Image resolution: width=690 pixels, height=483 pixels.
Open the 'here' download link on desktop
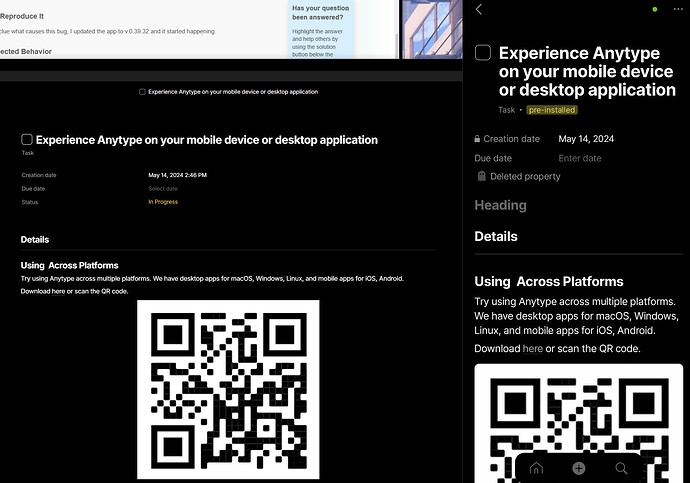point(58,291)
